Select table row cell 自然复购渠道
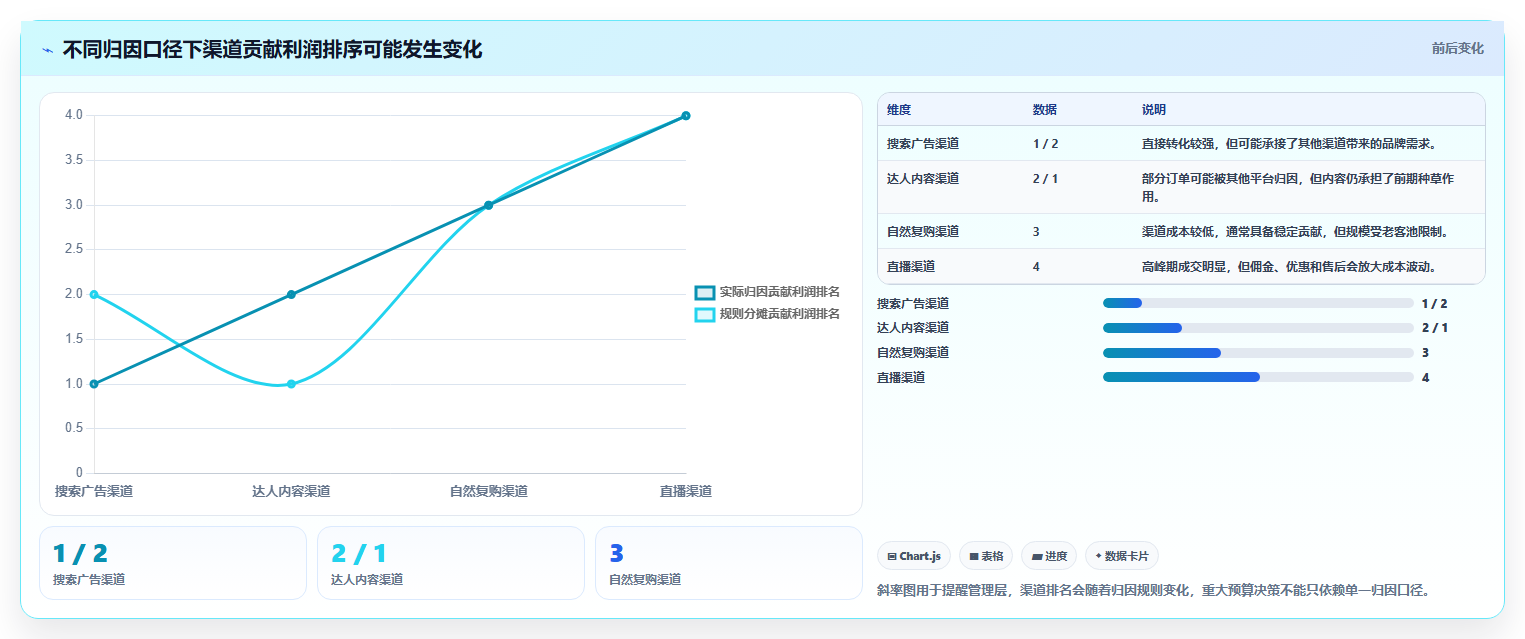The height and width of the screenshot is (639, 1525). (x=923, y=231)
